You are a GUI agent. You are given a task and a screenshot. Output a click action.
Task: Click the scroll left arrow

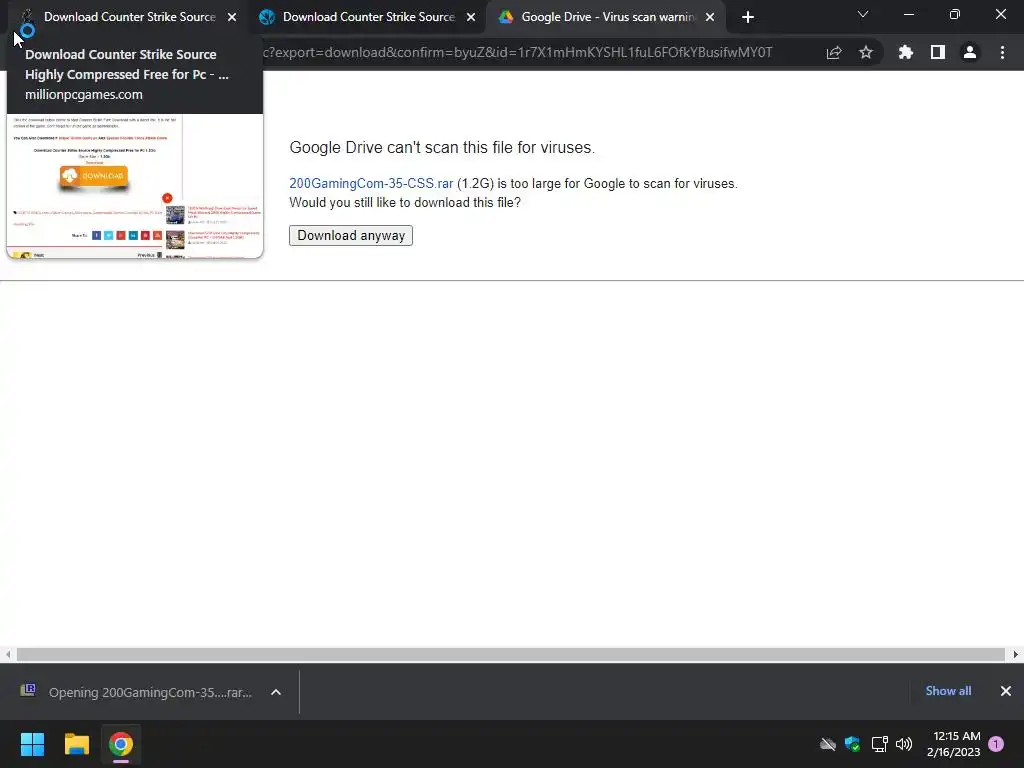pos(8,654)
